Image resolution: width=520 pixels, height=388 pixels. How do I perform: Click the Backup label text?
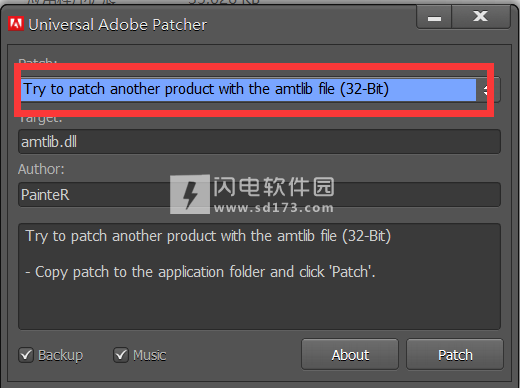[61, 355]
